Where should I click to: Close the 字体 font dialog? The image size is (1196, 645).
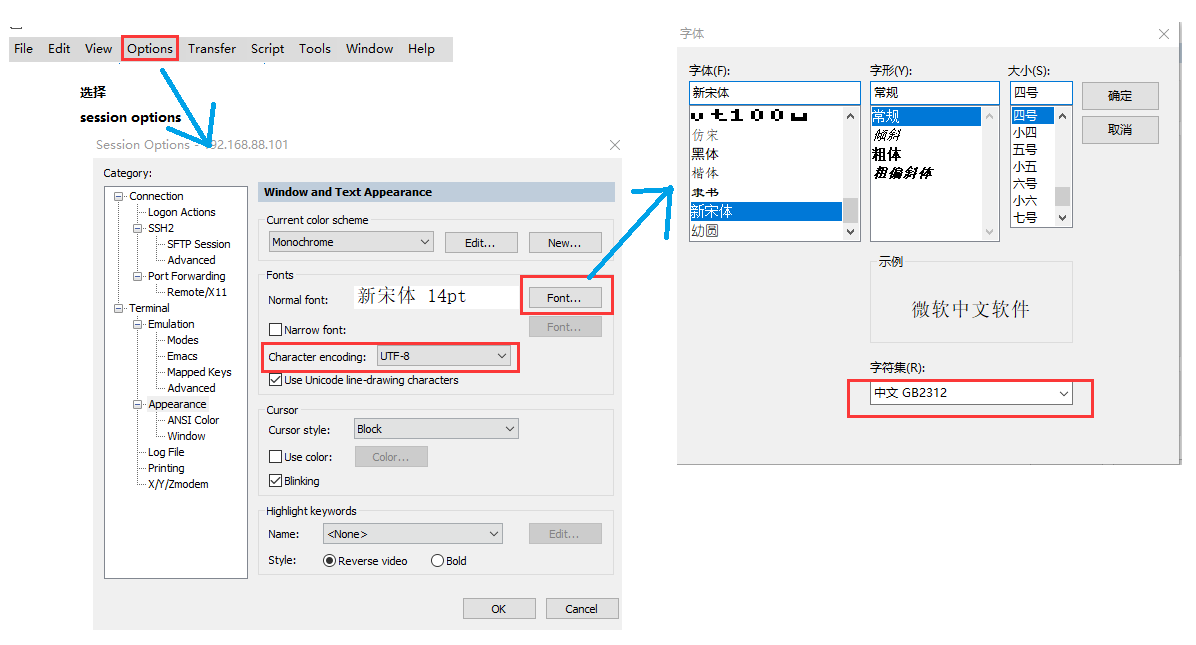coord(1164,34)
